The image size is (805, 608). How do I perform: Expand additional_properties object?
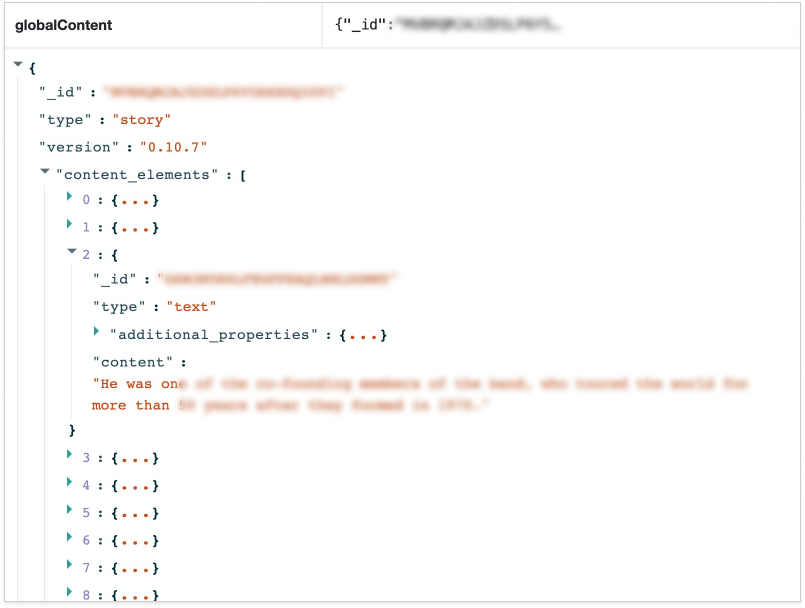click(96, 332)
